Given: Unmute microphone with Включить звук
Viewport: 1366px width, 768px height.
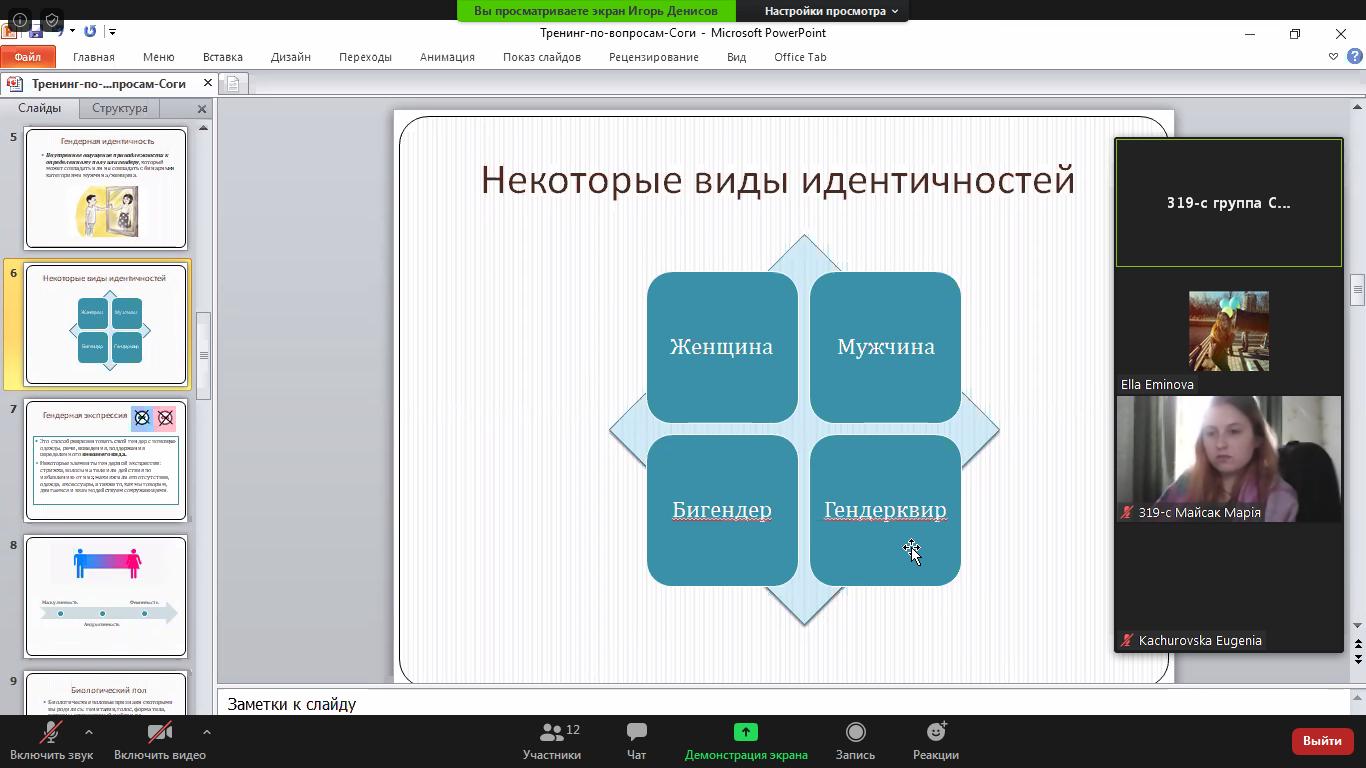Looking at the screenshot, I should (x=51, y=741).
